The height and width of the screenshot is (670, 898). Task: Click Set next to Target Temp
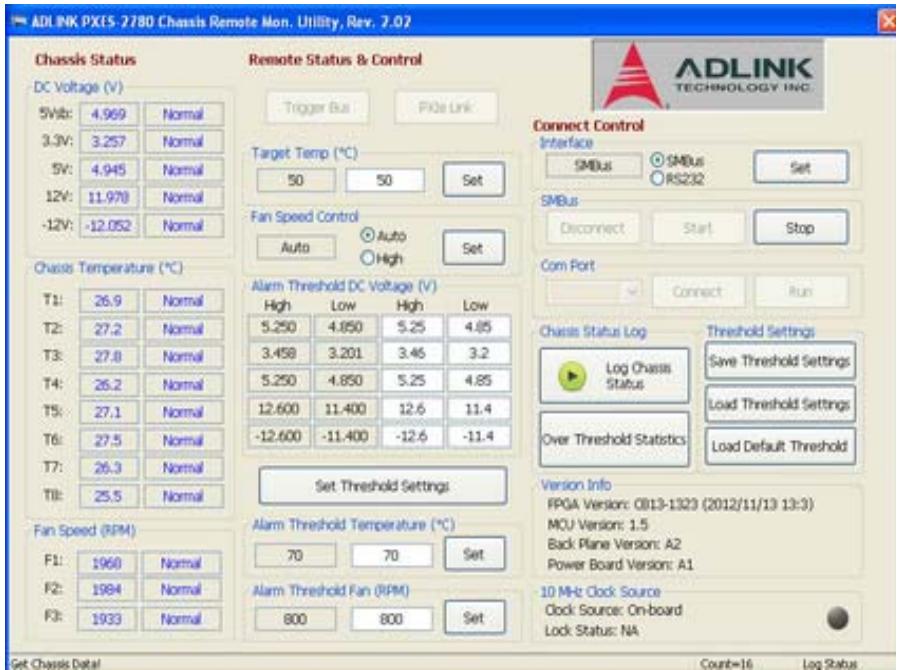pyautogui.click(x=473, y=180)
